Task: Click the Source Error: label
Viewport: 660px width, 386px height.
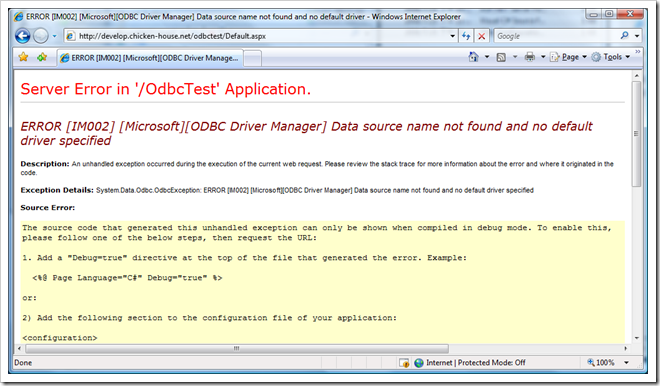Action: (48, 208)
